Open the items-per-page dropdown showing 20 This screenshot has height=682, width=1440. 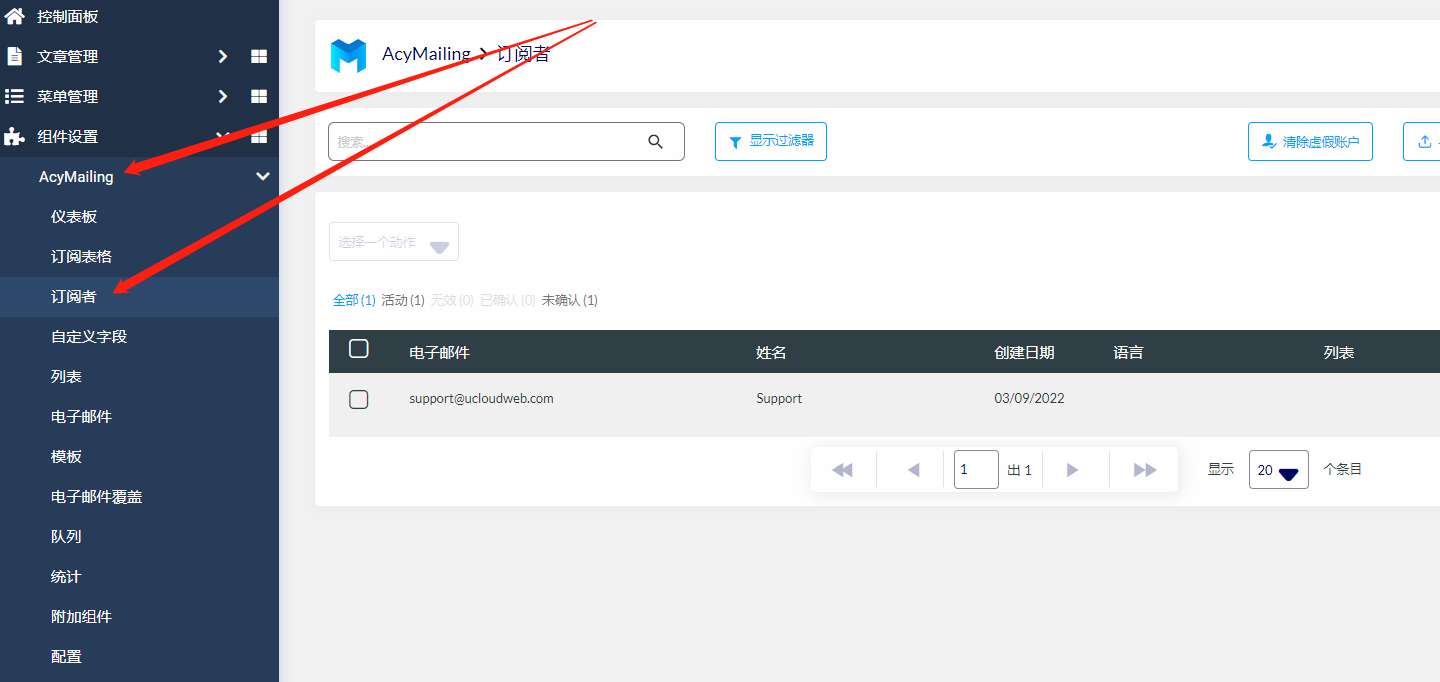point(1278,470)
